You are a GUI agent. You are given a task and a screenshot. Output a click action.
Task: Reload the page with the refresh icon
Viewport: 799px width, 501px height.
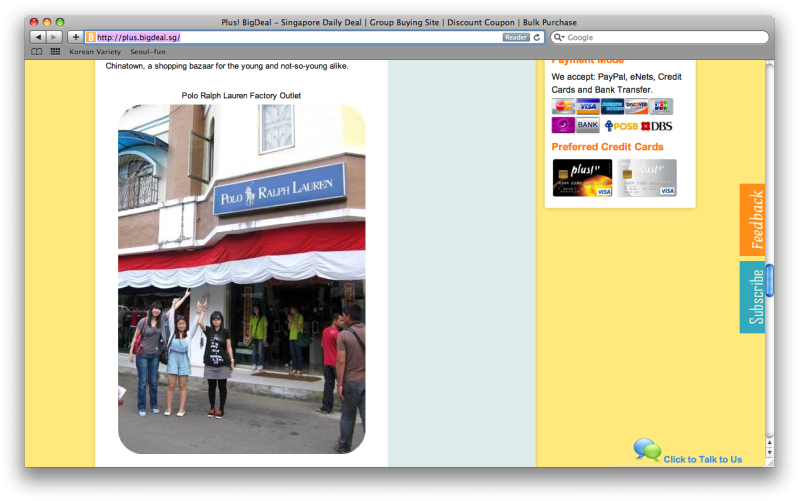click(537, 37)
